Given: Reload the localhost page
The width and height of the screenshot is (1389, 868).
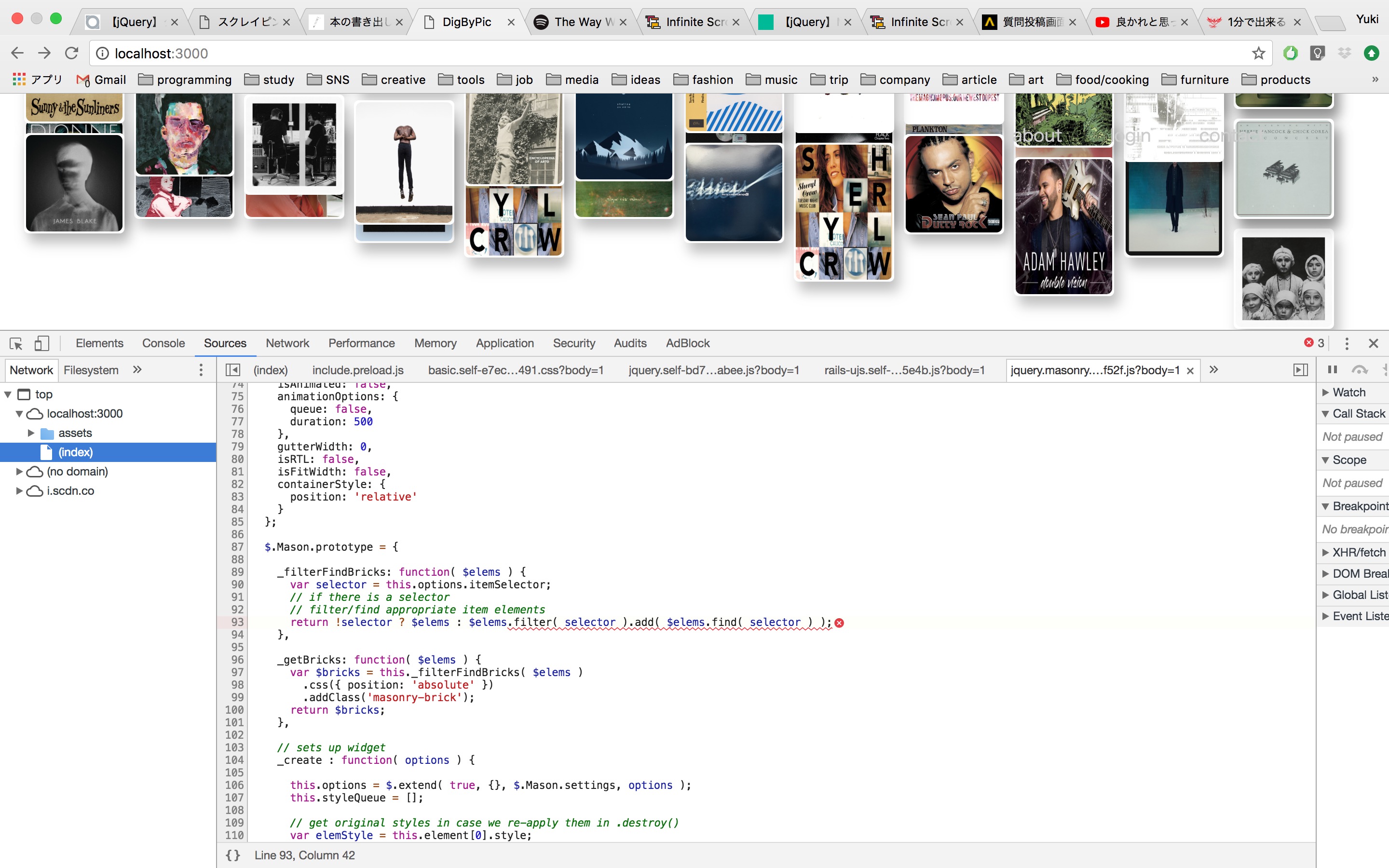Looking at the screenshot, I should (72, 54).
